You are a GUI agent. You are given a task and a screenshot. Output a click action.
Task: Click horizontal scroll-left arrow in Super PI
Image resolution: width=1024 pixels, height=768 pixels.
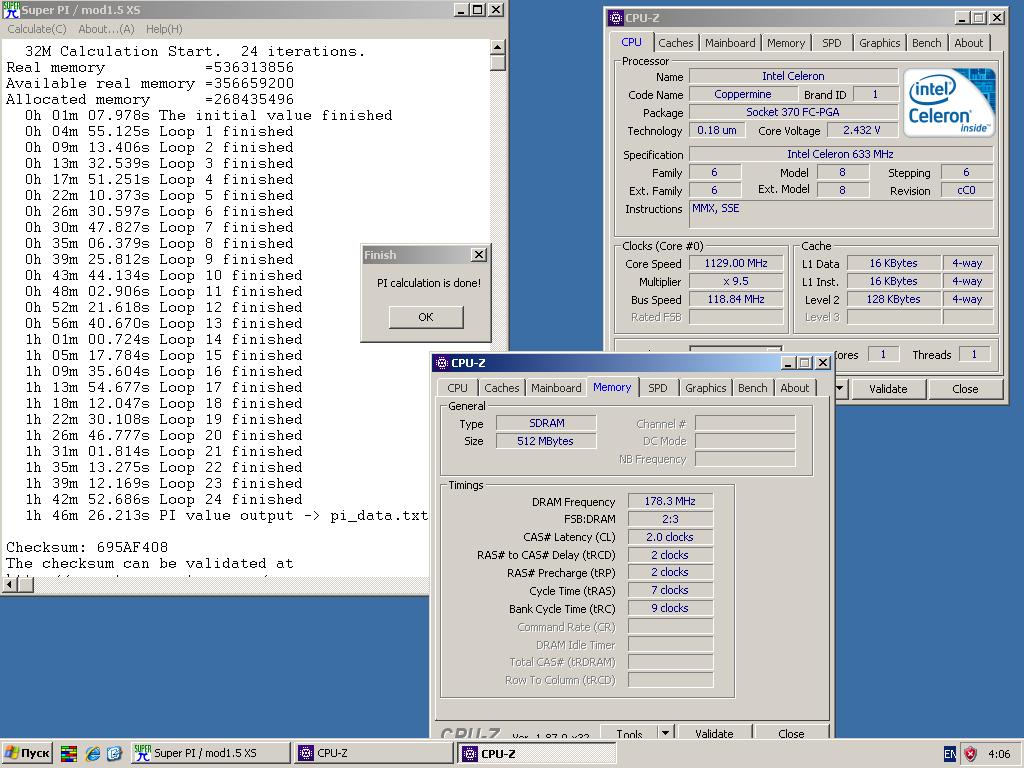click(10, 585)
